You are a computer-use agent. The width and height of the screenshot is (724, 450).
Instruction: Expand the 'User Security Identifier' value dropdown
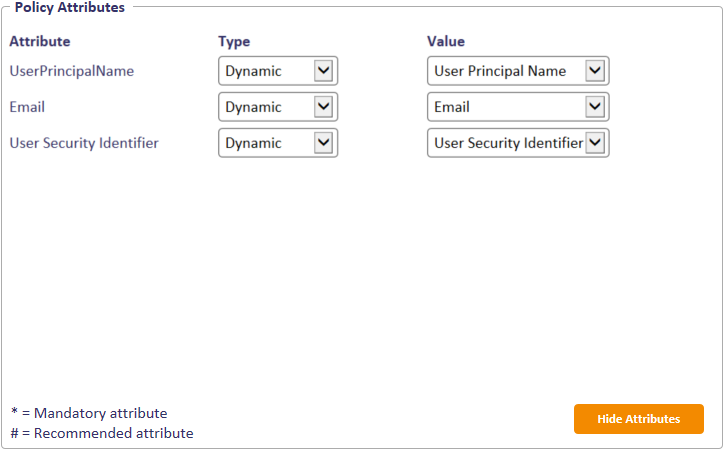coord(517,143)
